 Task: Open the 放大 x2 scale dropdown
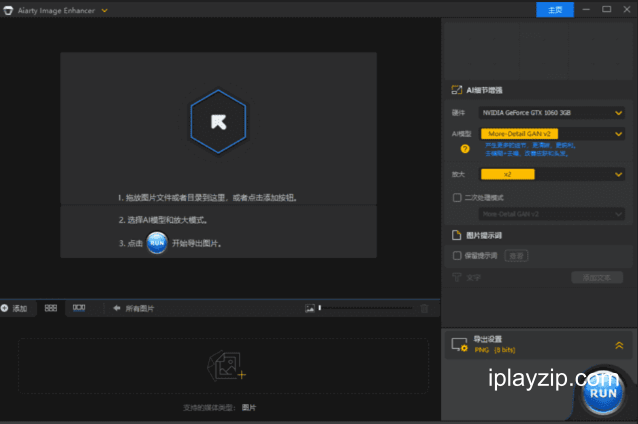point(551,175)
